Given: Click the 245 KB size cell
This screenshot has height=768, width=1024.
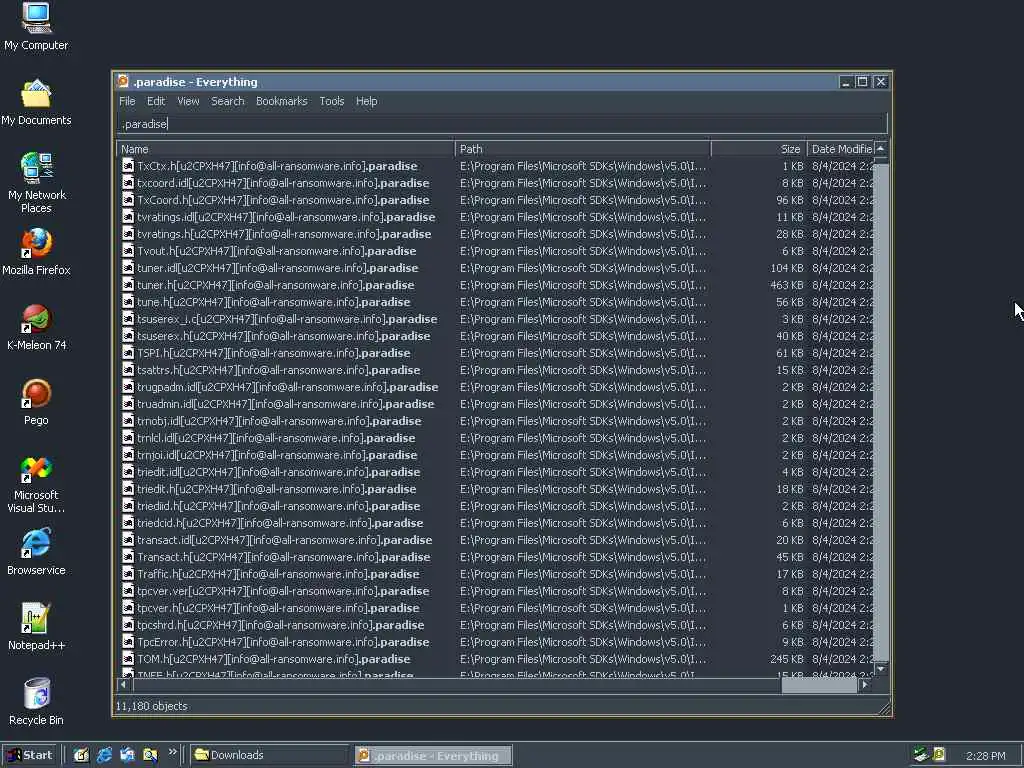Looking at the screenshot, I should click(786, 658).
